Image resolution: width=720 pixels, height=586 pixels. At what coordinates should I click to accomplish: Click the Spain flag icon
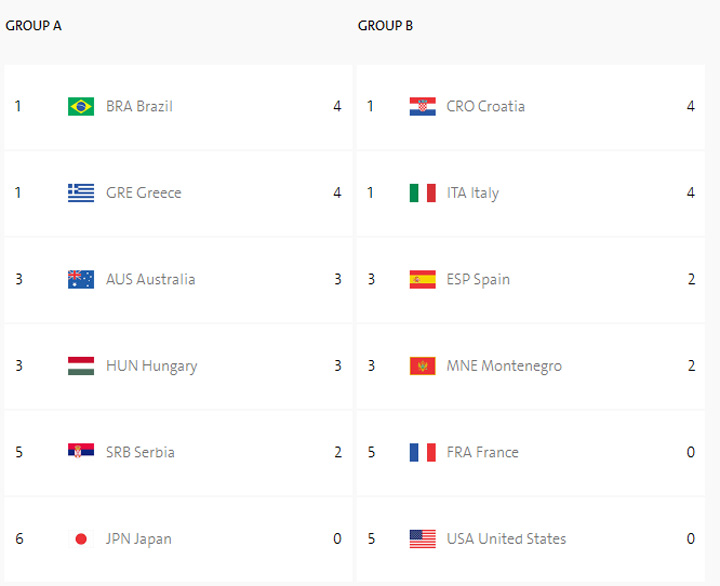point(422,279)
